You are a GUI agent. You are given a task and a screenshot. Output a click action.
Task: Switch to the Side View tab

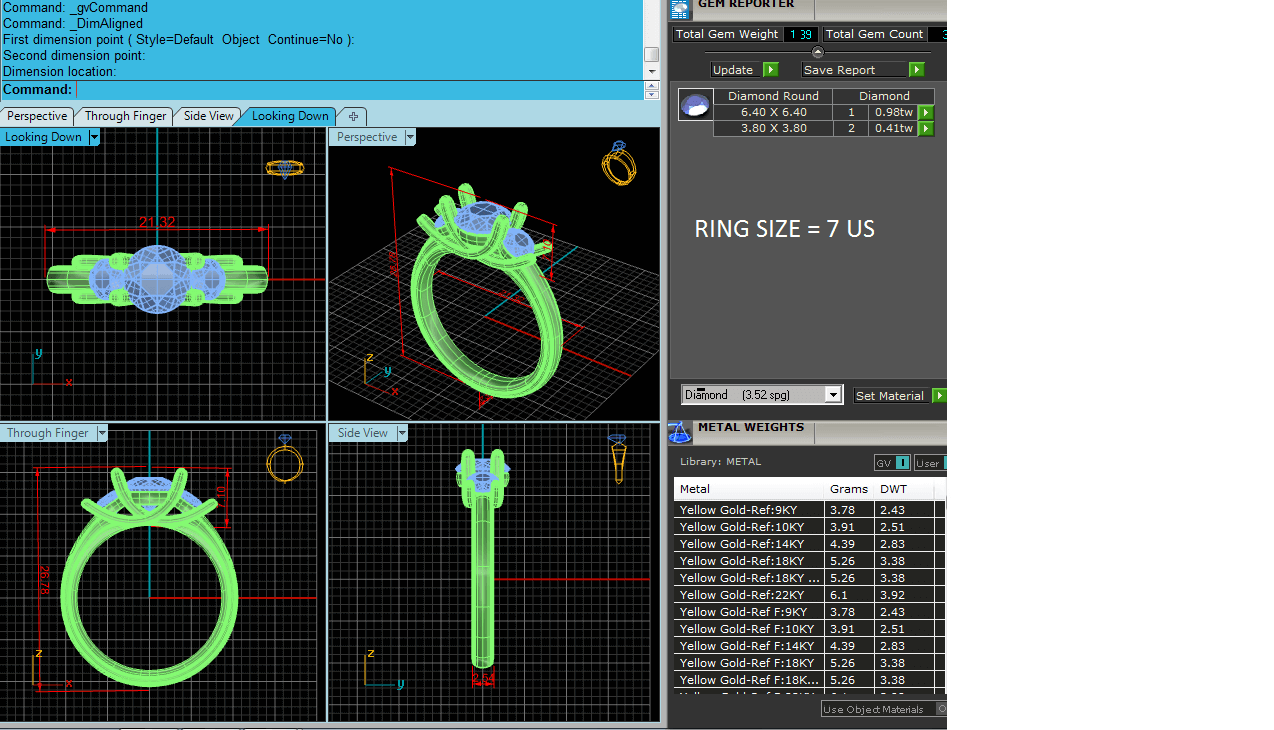click(x=208, y=116)
